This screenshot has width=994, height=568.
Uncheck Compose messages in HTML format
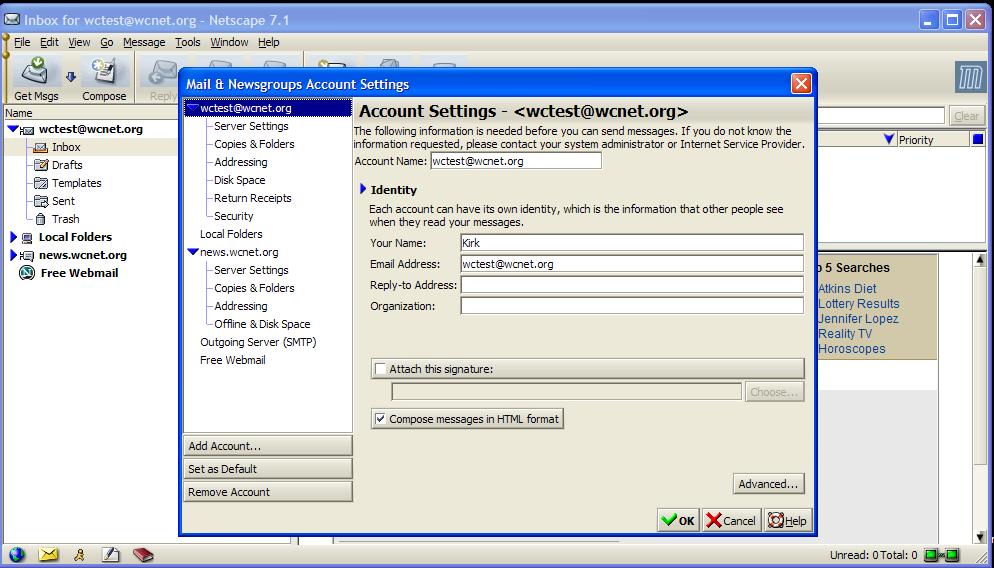coord(380,419)
